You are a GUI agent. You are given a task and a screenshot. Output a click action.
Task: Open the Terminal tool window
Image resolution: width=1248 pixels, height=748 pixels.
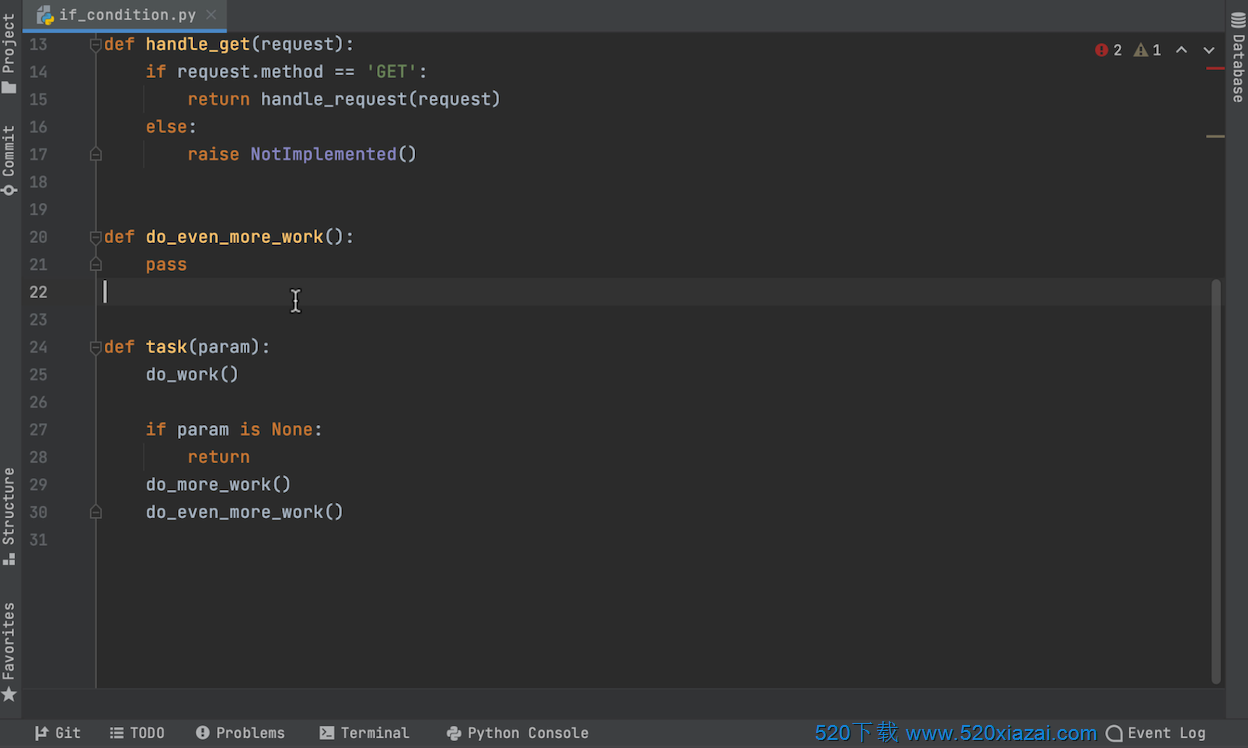coord(364,733)
